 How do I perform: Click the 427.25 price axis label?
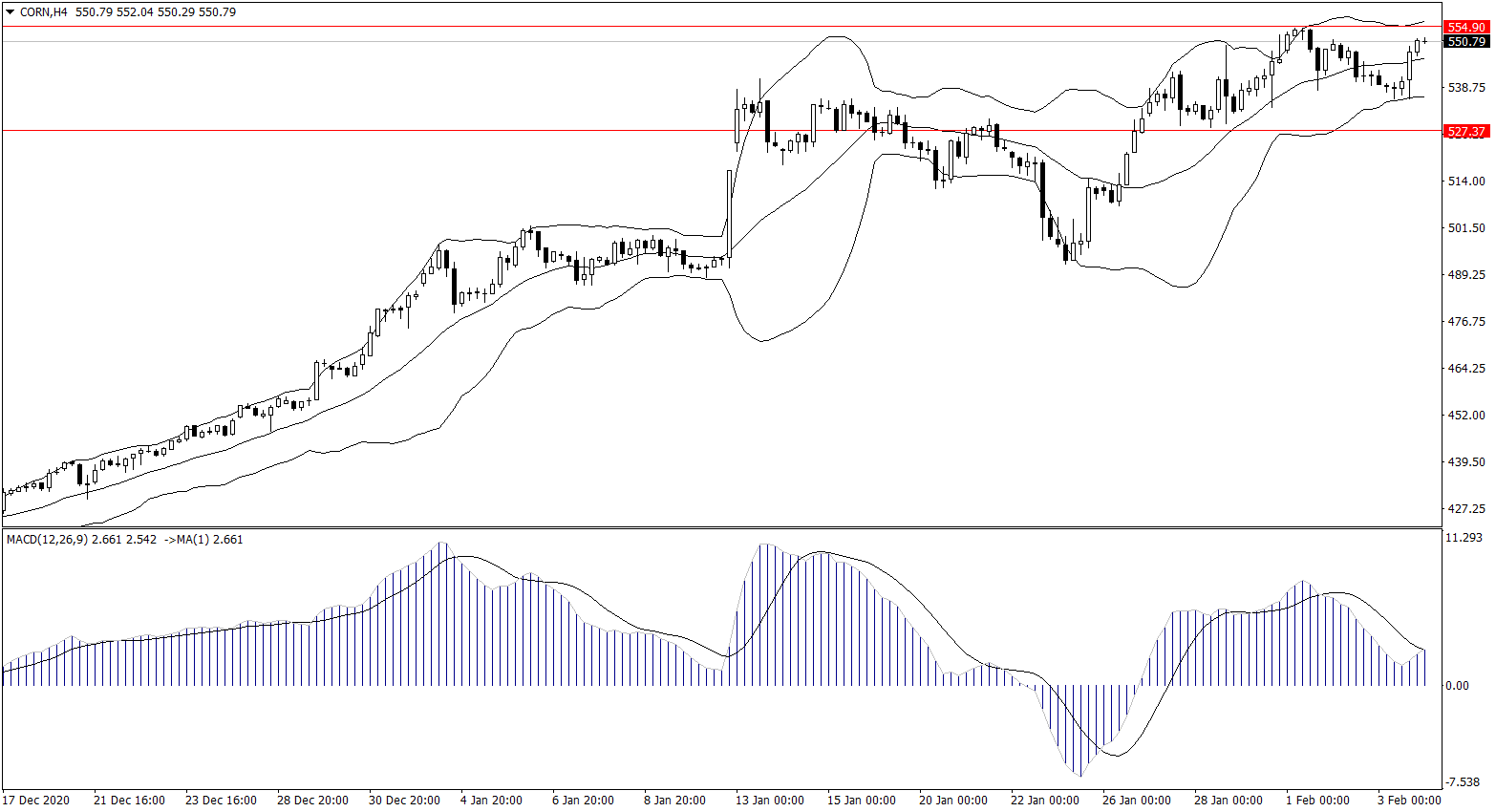1466,508
